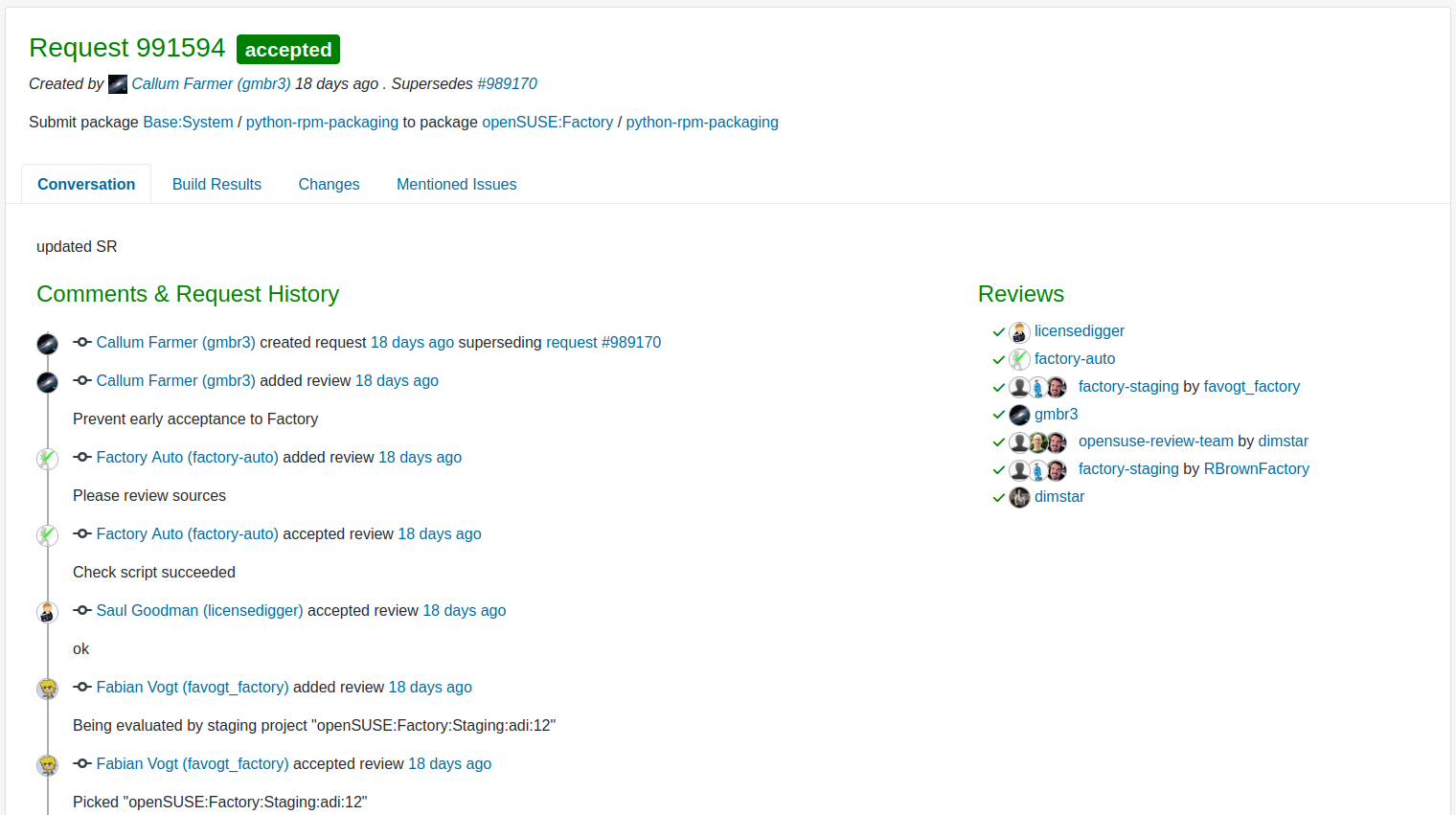Click the green checkmark beside dimstar

(x=998, y=497)
